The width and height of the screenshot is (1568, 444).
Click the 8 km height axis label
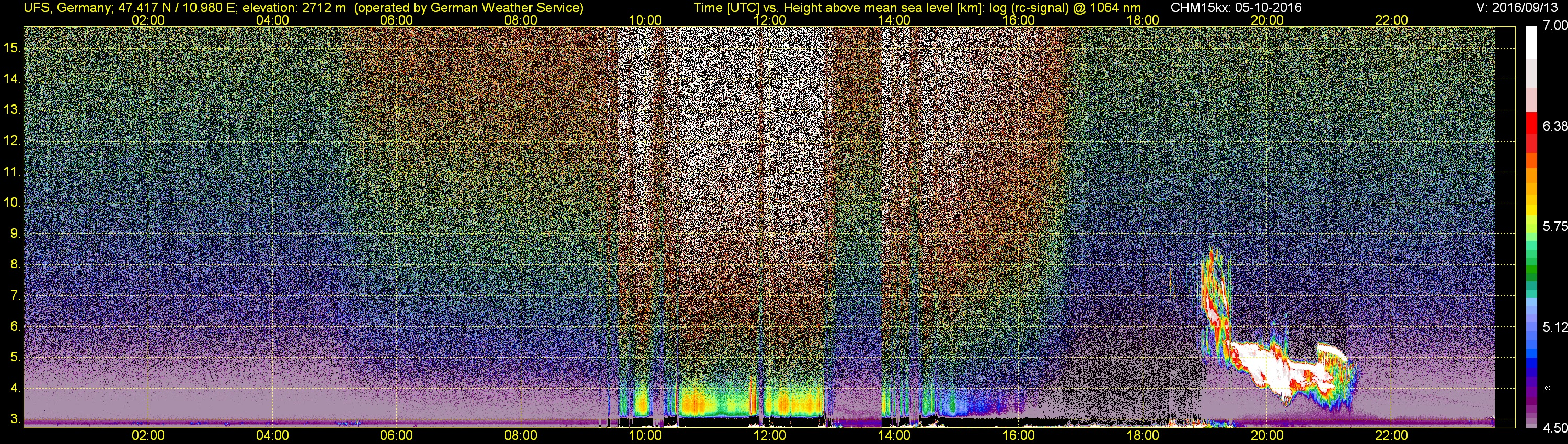click(x=15, y=265)
